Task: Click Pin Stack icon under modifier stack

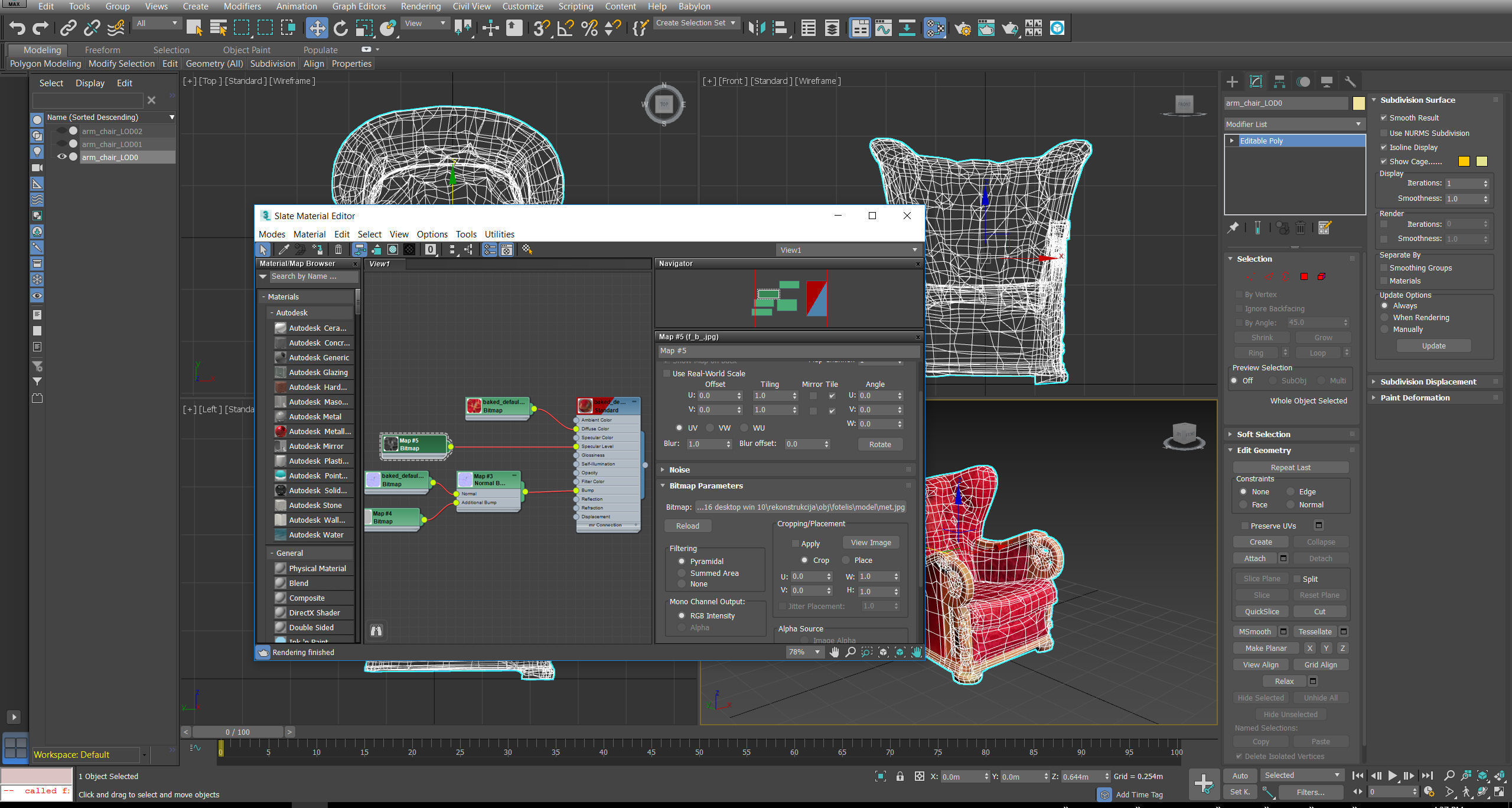Action: click(1233, 227)
